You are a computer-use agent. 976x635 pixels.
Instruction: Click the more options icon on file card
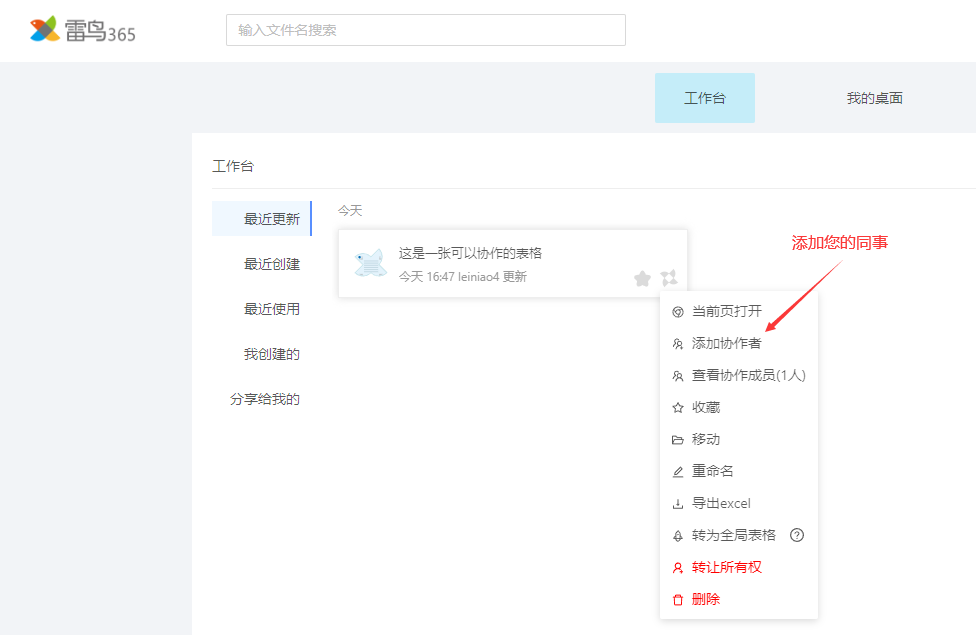click(x=669, y=278)
